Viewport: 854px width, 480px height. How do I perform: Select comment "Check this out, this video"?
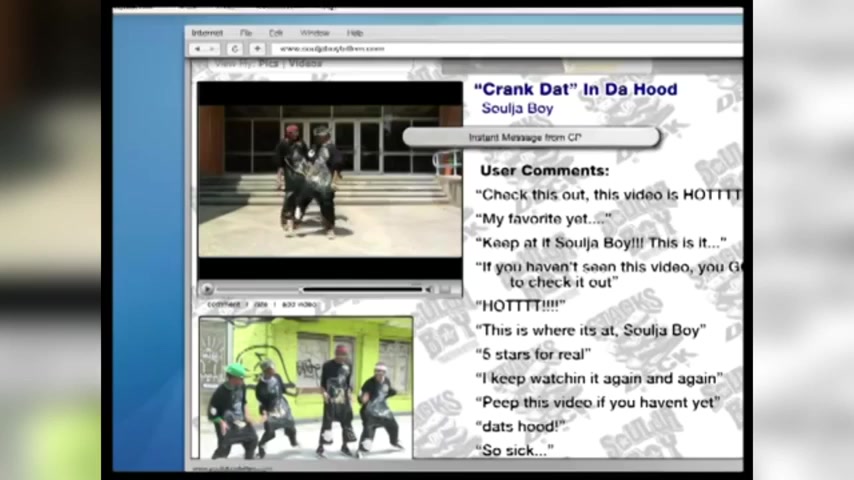[x=608, y=195]
